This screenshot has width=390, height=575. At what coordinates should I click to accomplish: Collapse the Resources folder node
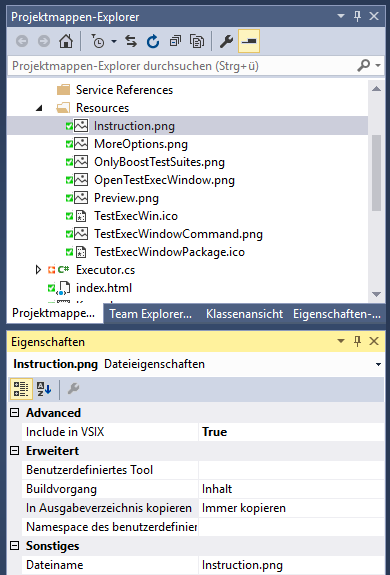pos(39,108)
